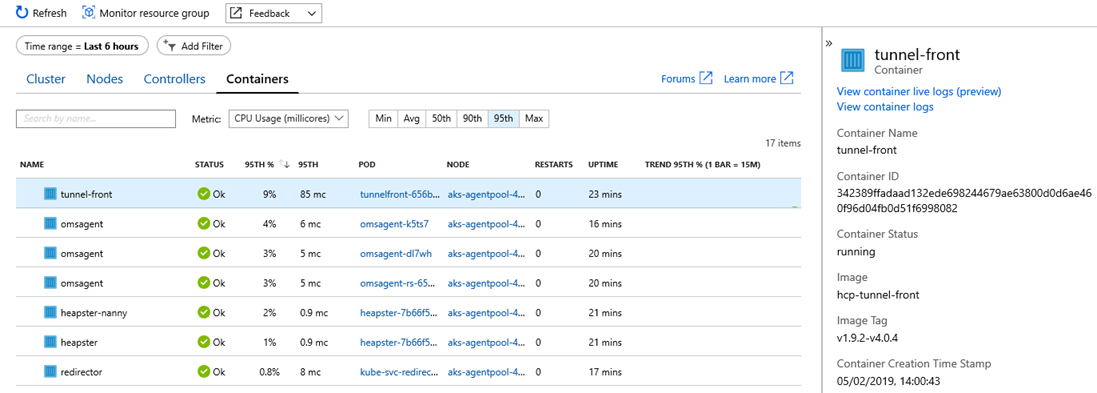The width and height of the screenshot is (1097, 393).
Task: Open View container live logs link
Action: [919, 92]
